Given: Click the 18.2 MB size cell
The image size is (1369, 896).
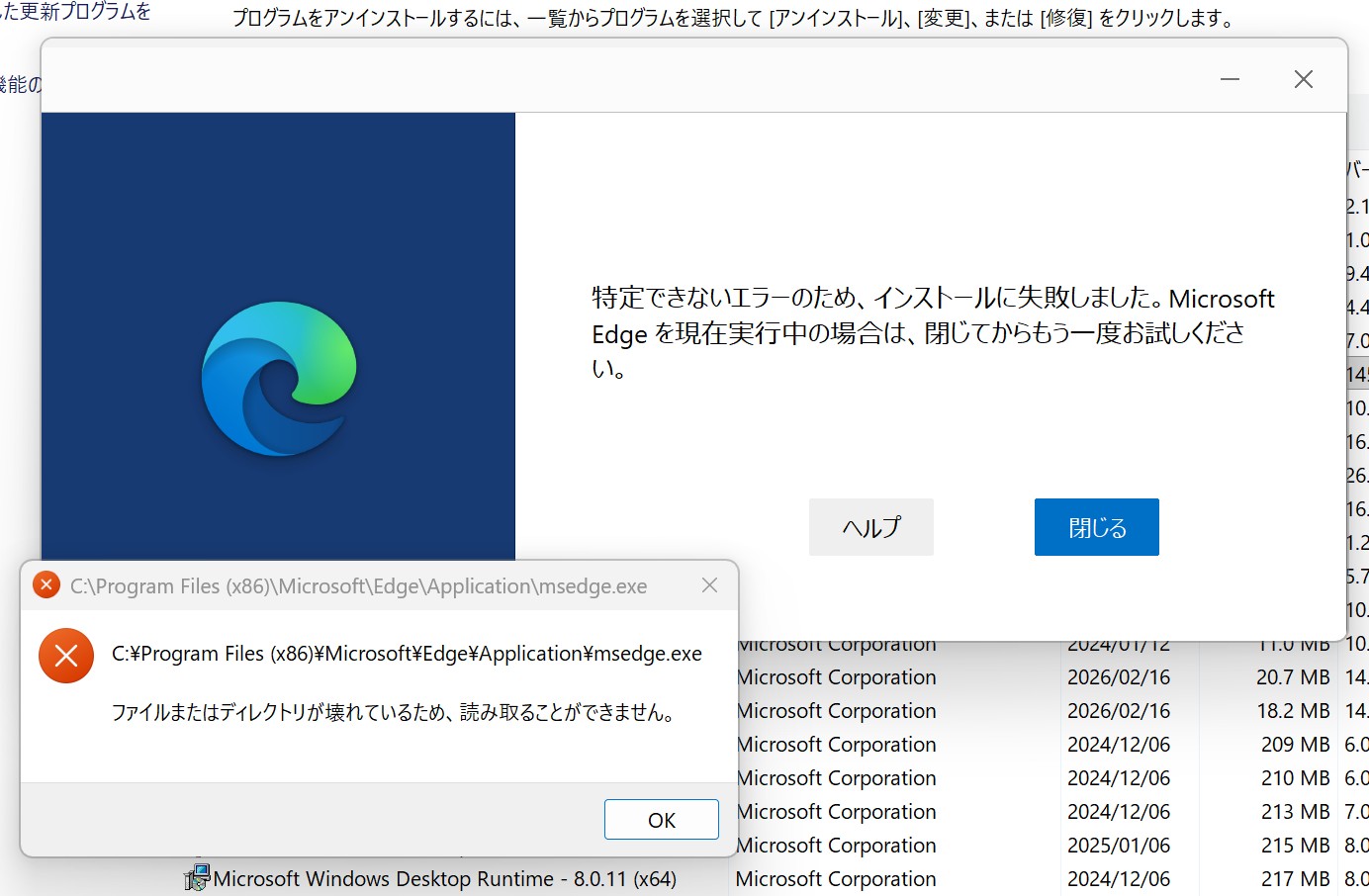Looking at the screenshot, I should pos(1293,711).
